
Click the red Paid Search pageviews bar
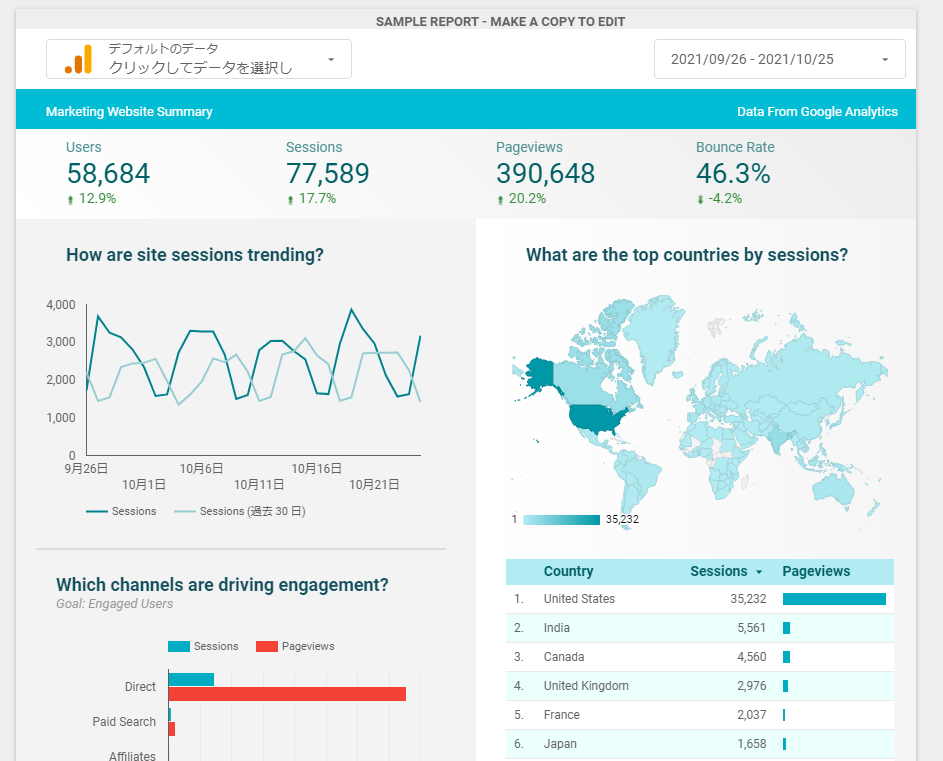point(172,729)
